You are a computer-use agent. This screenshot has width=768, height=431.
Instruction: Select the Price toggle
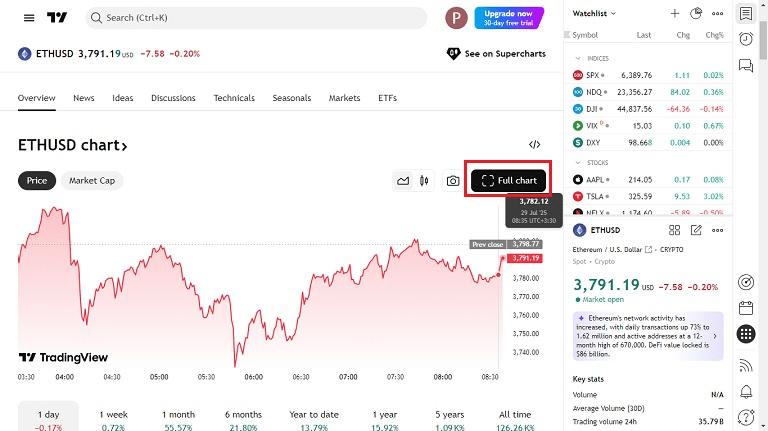click(x=37, y=181)
